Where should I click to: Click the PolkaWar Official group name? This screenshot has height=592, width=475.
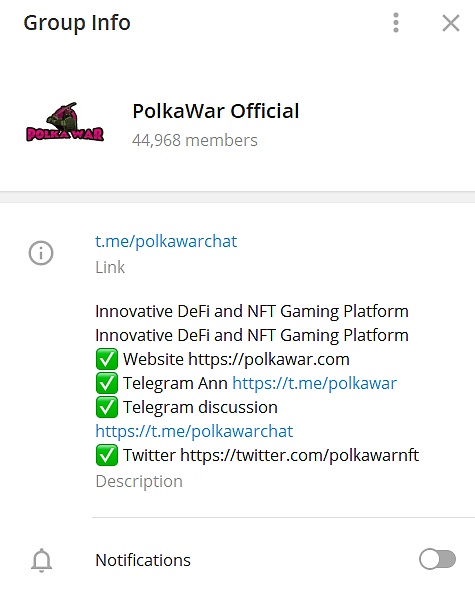click(216, 111)
